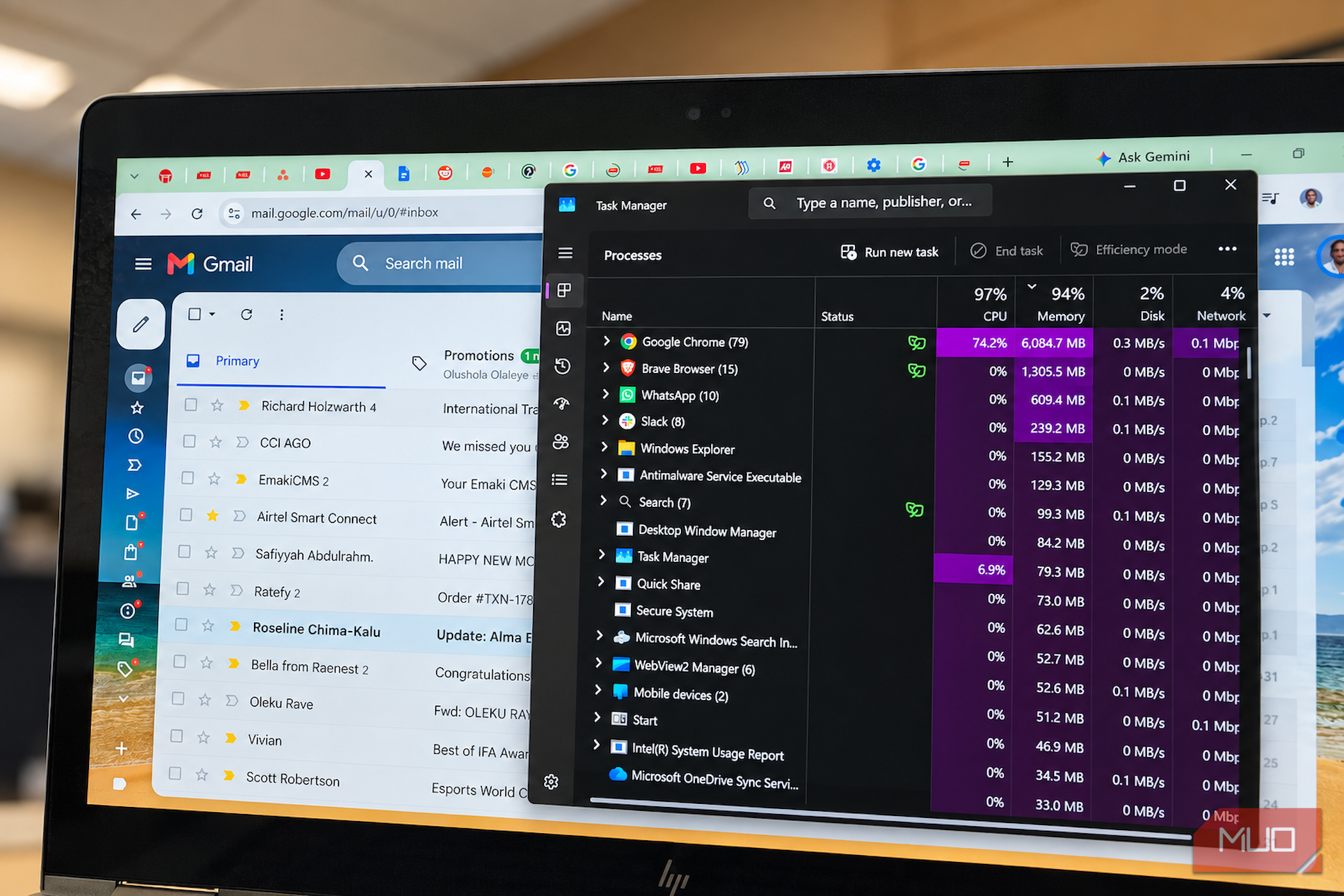Click Task Manager more options ellipsis

tap(1227, 249)
